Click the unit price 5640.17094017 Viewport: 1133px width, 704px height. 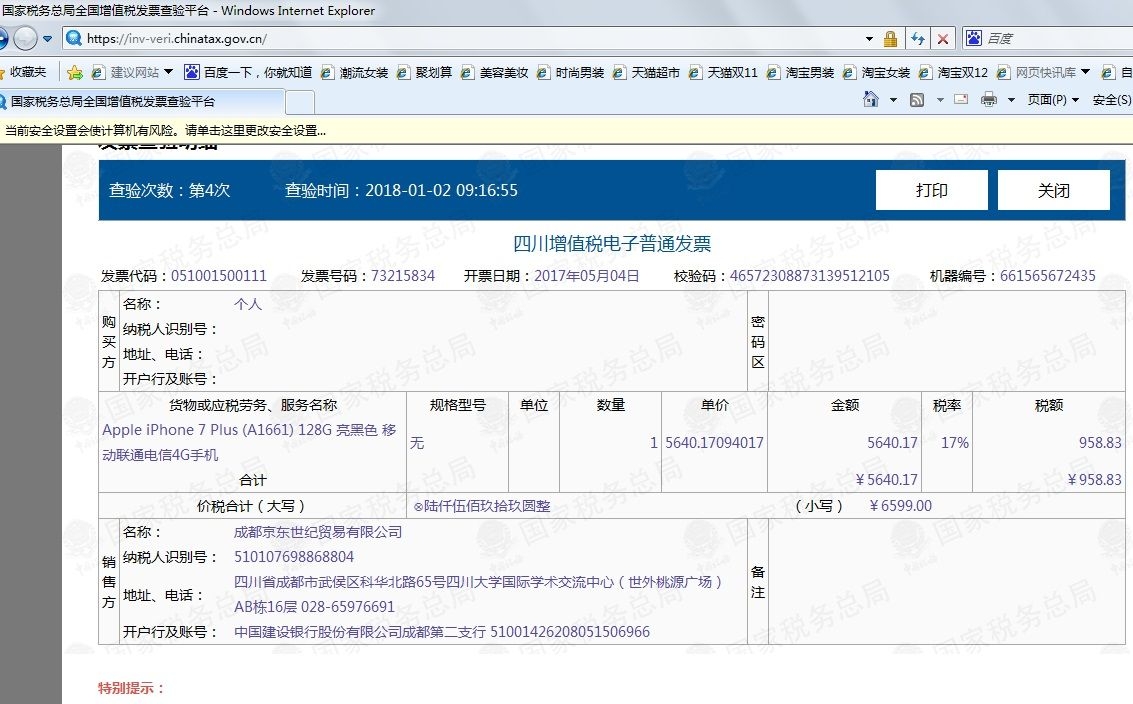(x=714, y=442)
